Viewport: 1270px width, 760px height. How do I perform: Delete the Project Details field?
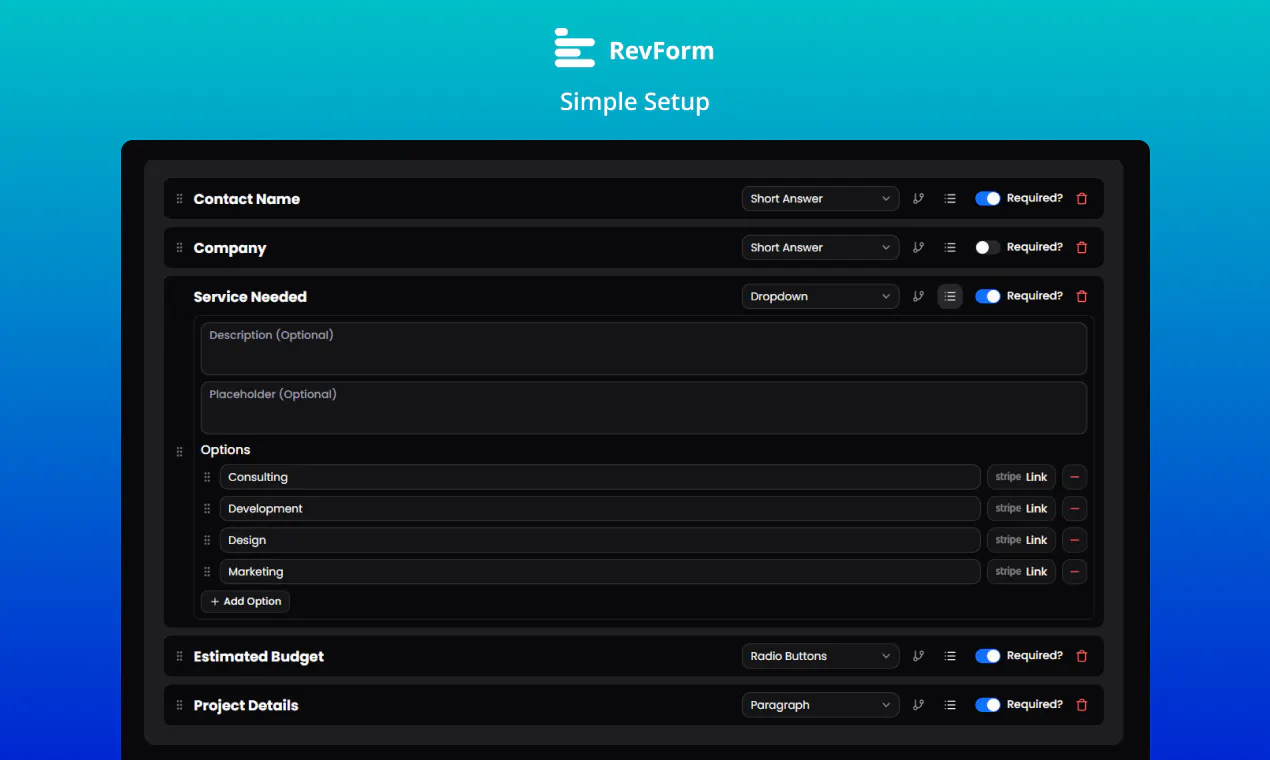1081,706
